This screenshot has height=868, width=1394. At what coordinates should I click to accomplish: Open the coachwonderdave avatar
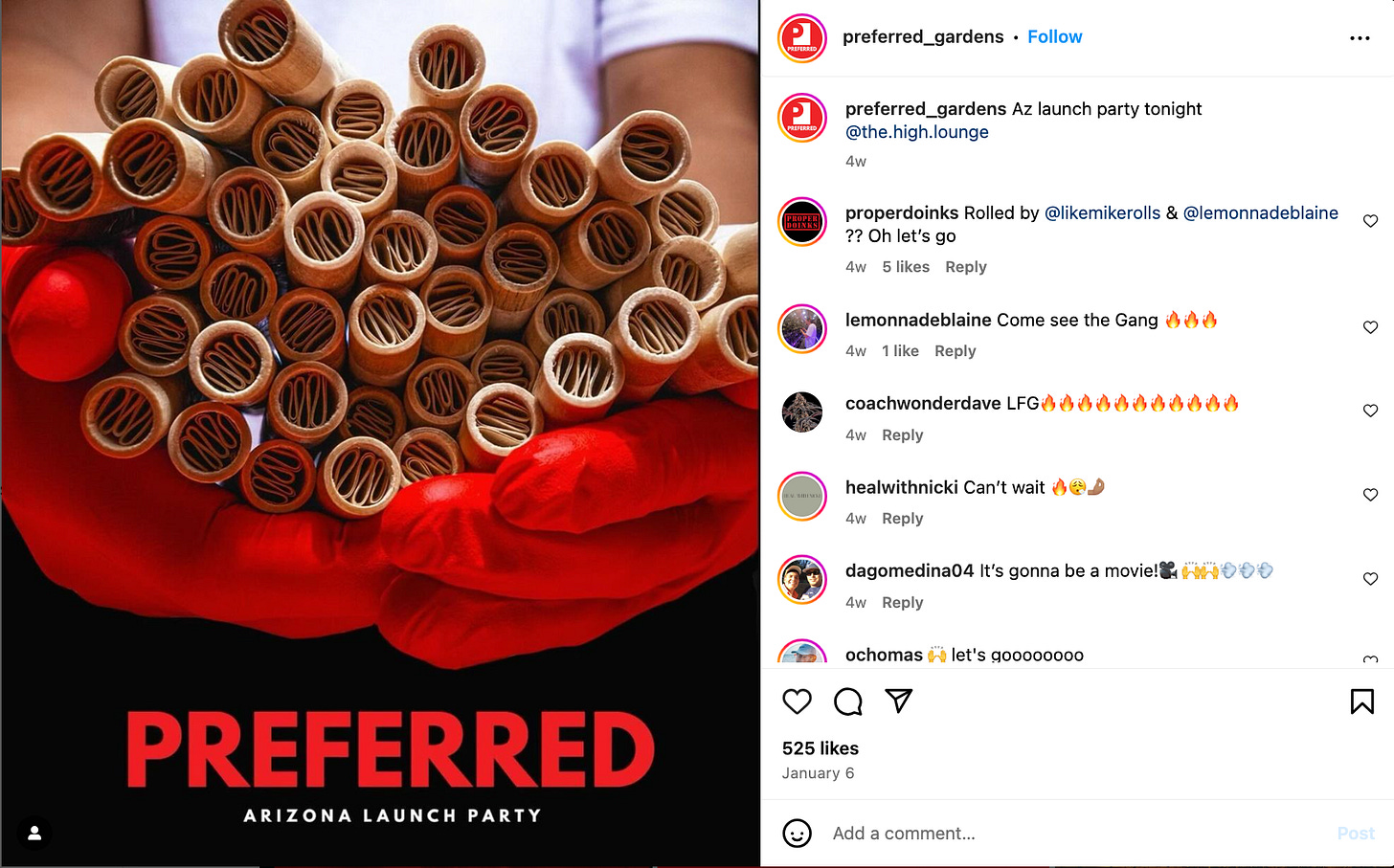point(801,412)
